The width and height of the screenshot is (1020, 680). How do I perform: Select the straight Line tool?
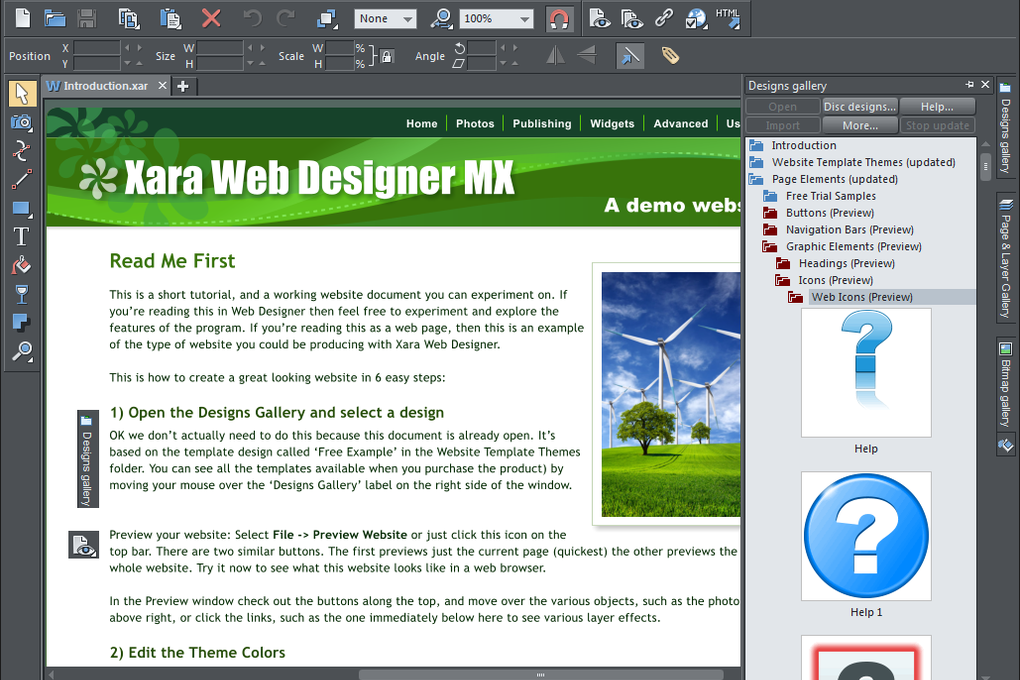21,180
